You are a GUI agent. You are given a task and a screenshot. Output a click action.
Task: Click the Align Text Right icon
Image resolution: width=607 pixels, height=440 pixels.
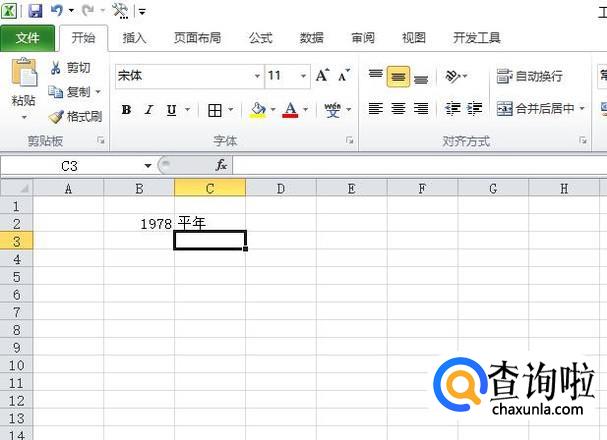[421, 108]
